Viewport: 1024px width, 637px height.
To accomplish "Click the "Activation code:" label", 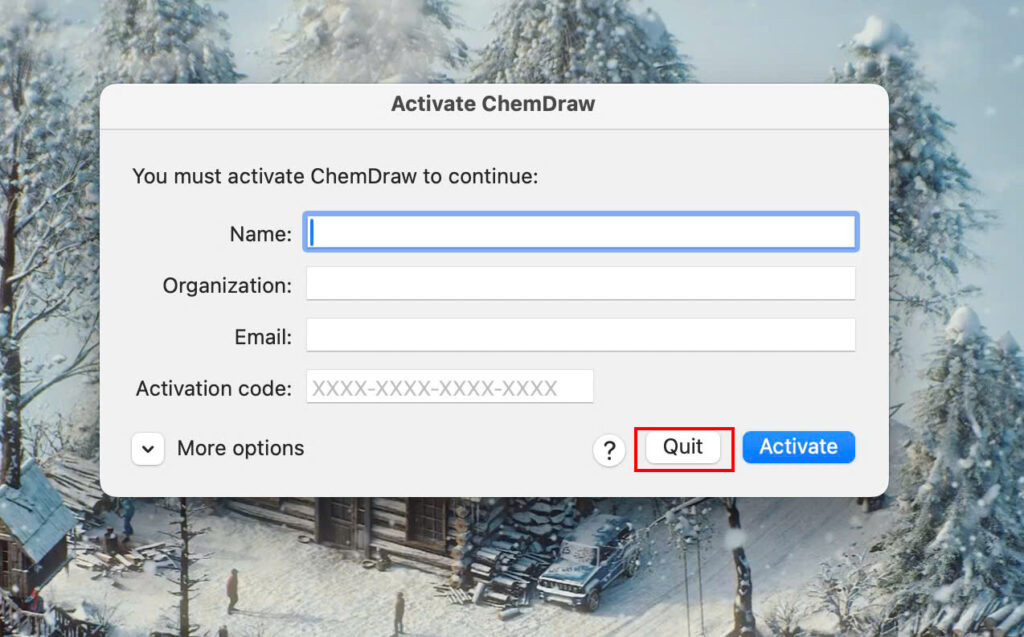I will pyautogui.click(x=214, y=388).
